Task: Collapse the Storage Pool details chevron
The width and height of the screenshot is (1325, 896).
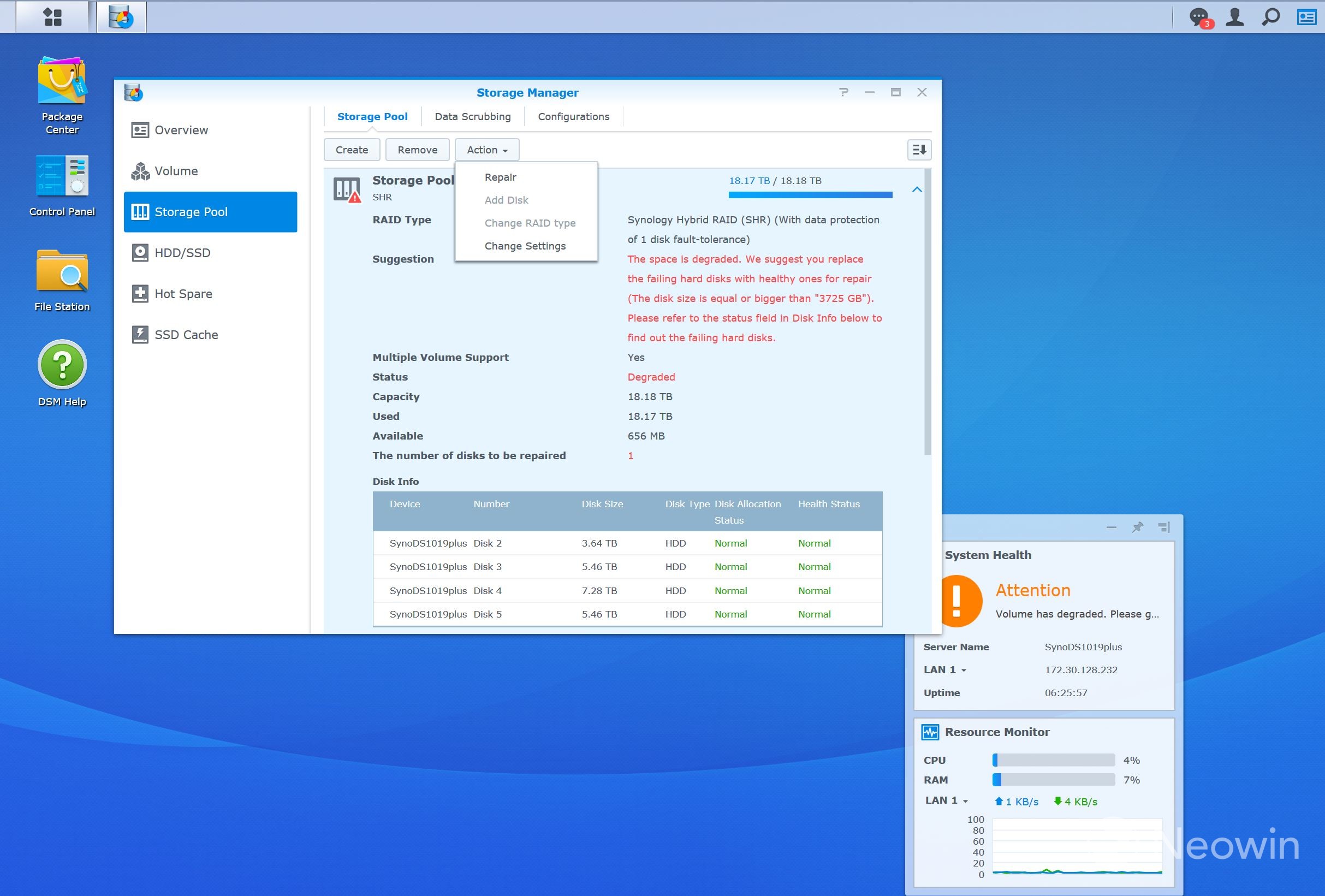Action: tap(917, 189)
